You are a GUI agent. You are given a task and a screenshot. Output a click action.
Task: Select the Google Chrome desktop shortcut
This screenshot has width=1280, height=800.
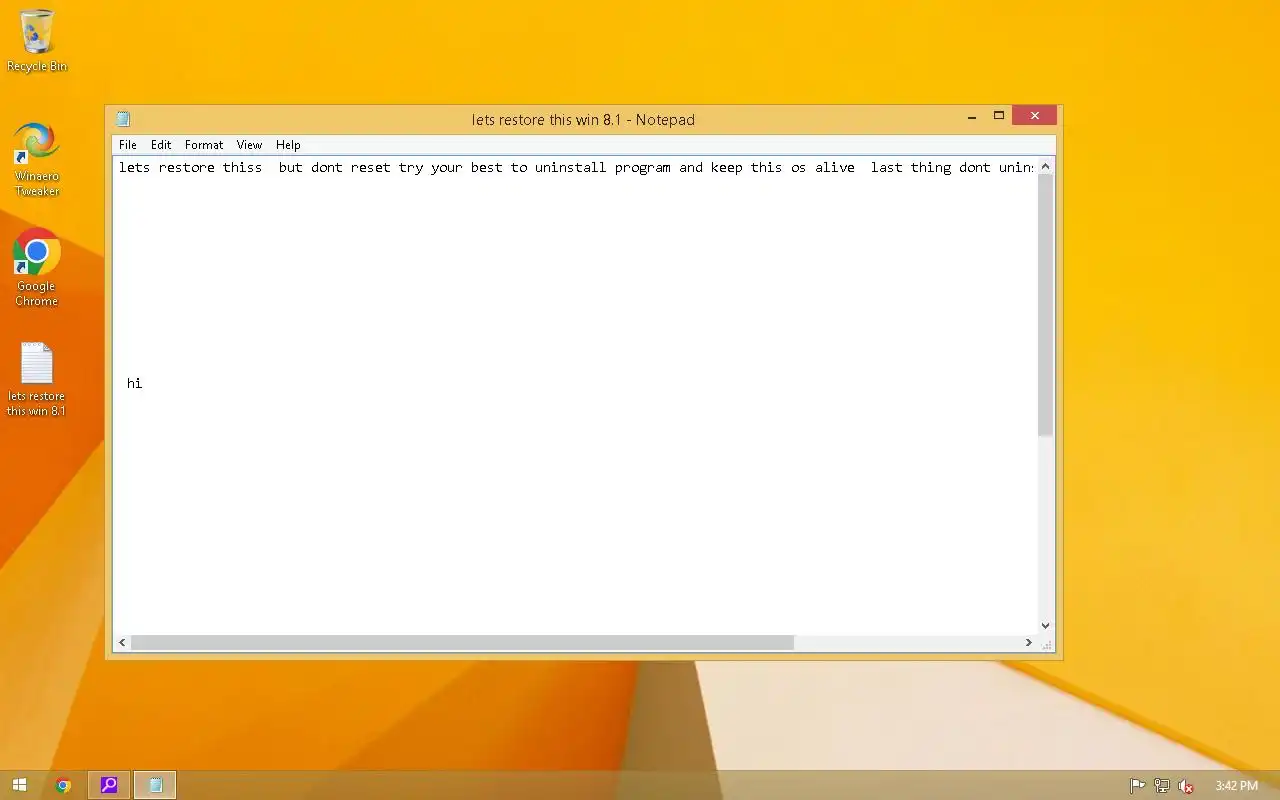(37, 268)
